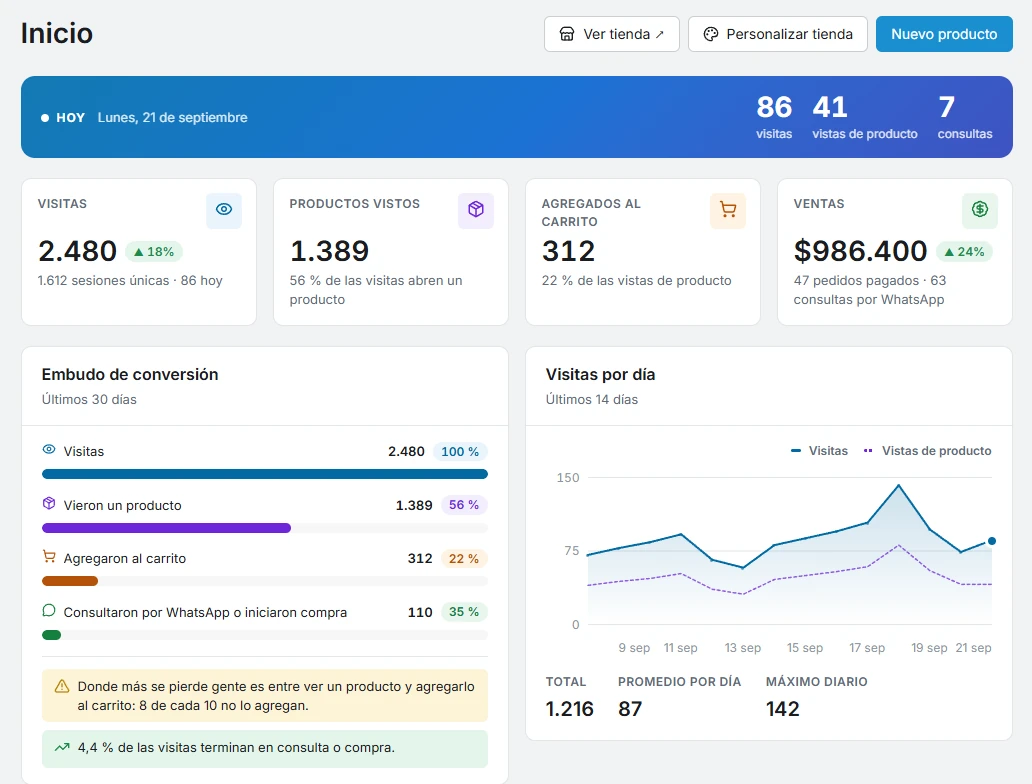Click the chat bubble icon beside Consultaron por WhatsApp
Screen dimensions: 1032x784
[49, 610]
